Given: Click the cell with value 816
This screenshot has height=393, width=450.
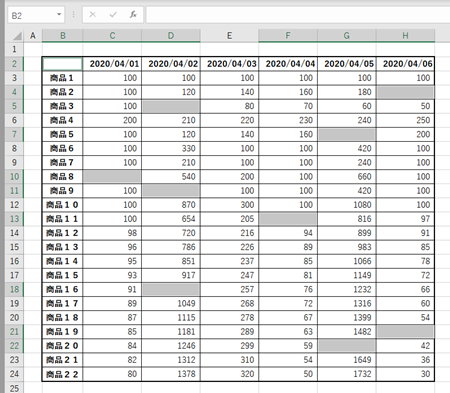Looking at the screenshot, I should click(x=347, y=219).
